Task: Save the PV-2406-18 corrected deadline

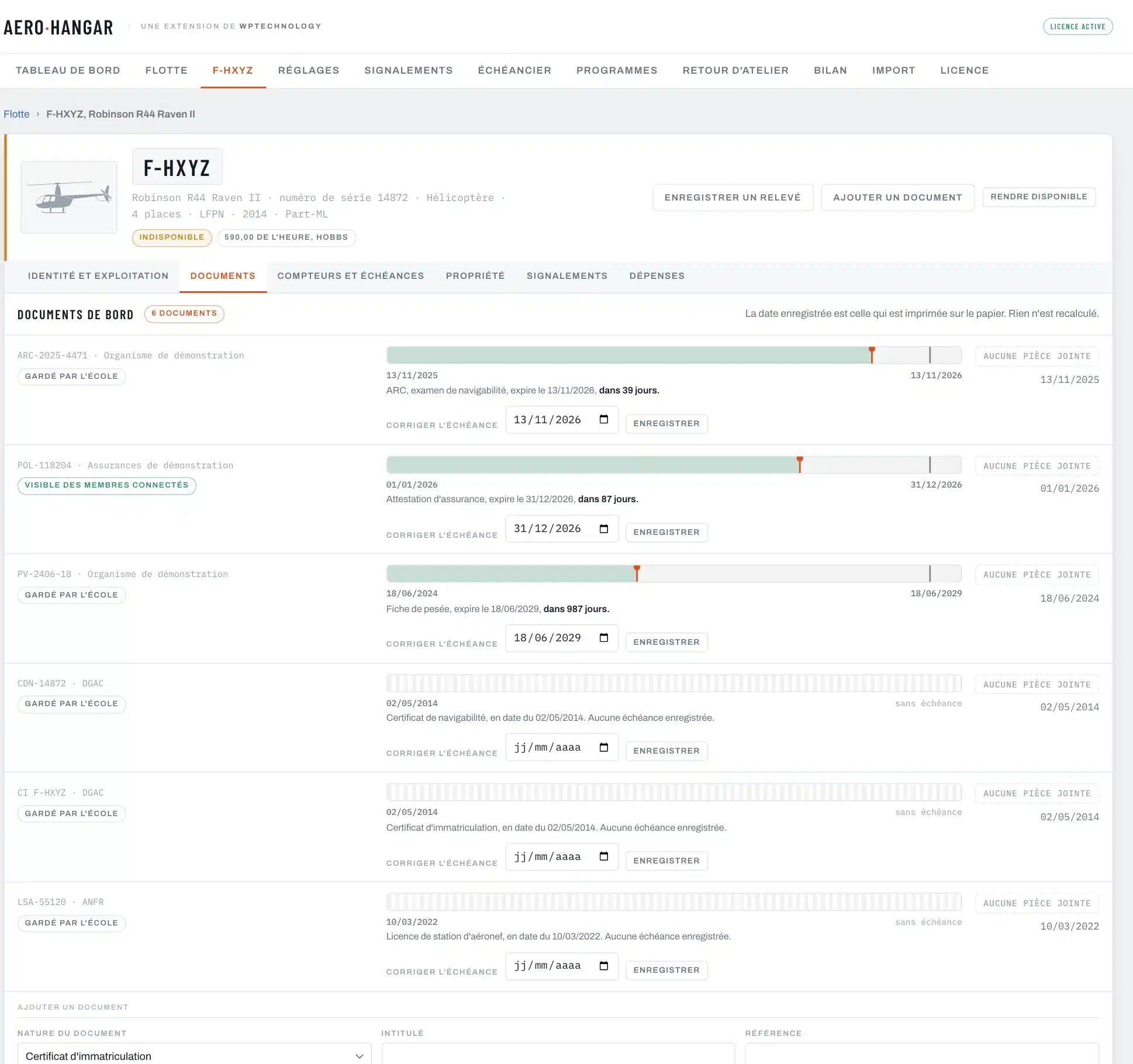Action: [666, 642]
